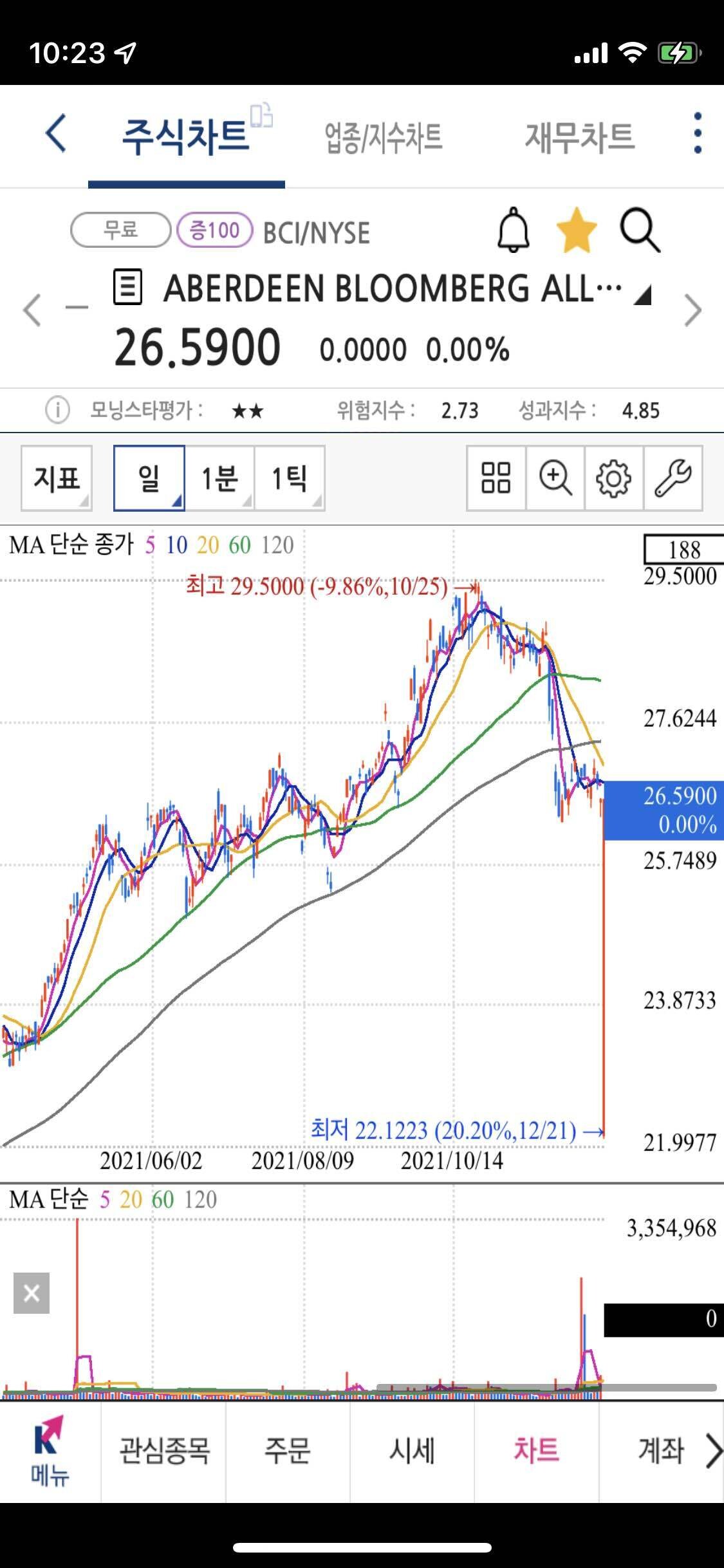Open 관심종목 watchlist tab
Image resolution: width=724 pixels, height=1568 pixels.
163,1451
